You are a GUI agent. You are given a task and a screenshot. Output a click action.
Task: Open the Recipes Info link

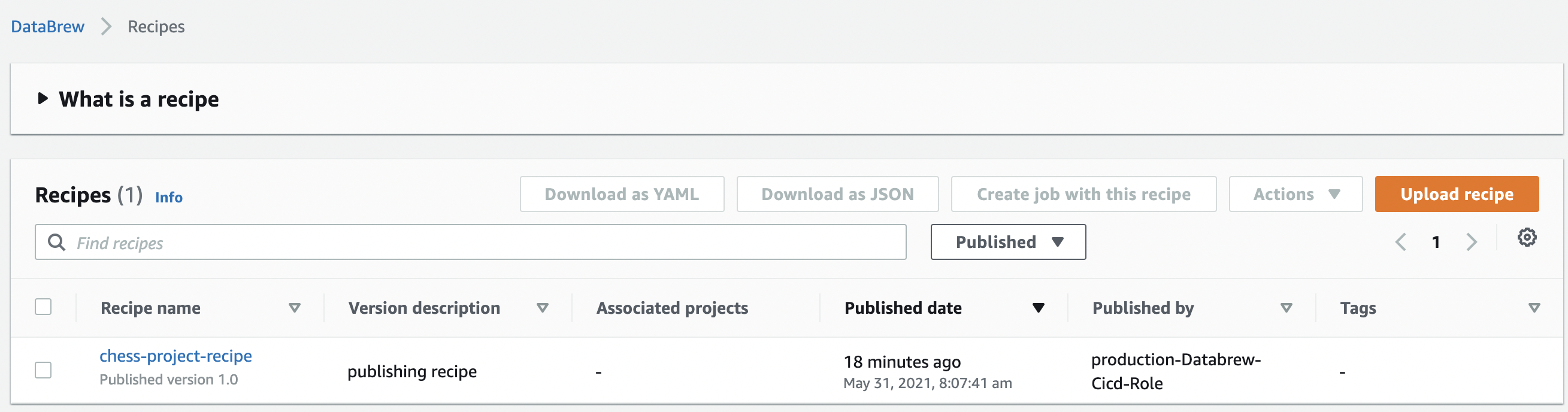[x=169, y=197]
